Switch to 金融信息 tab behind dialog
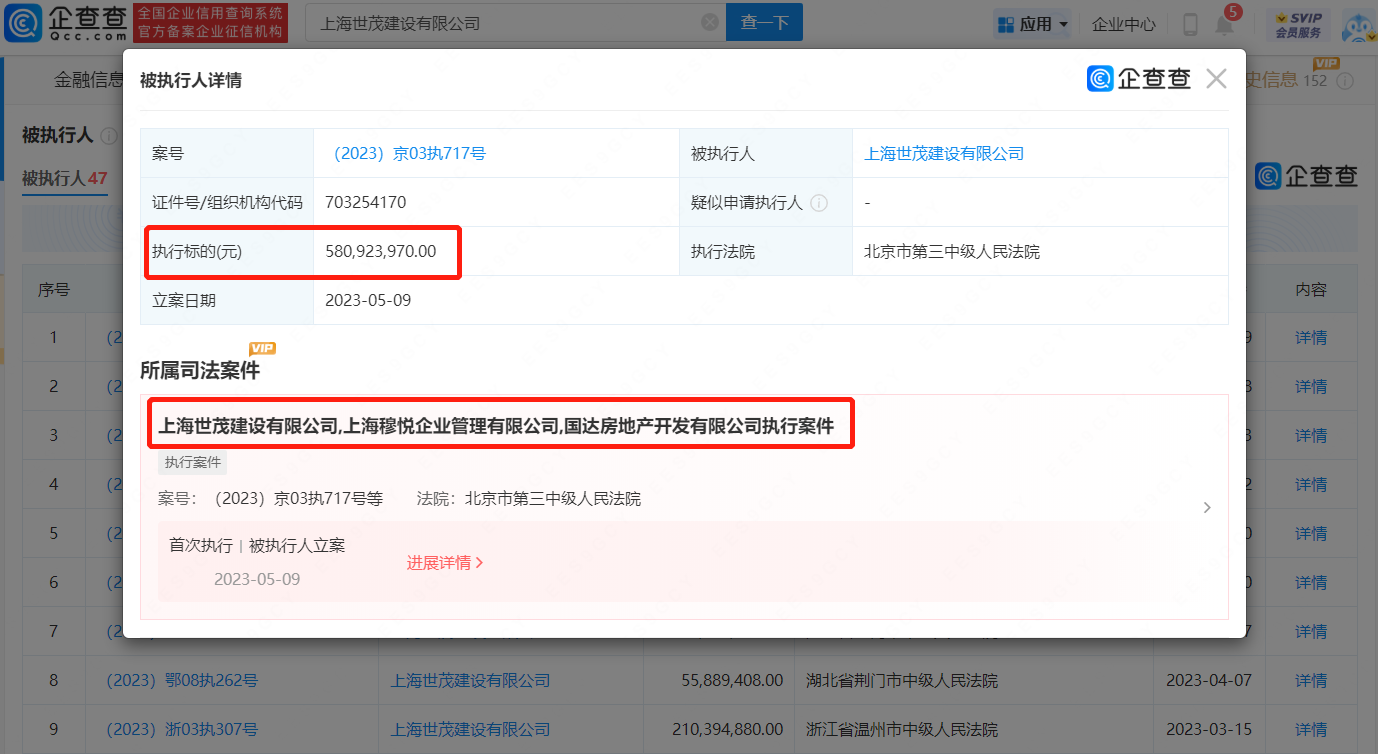This screenshot has height=754, width=1378. [x=88, y=80]
